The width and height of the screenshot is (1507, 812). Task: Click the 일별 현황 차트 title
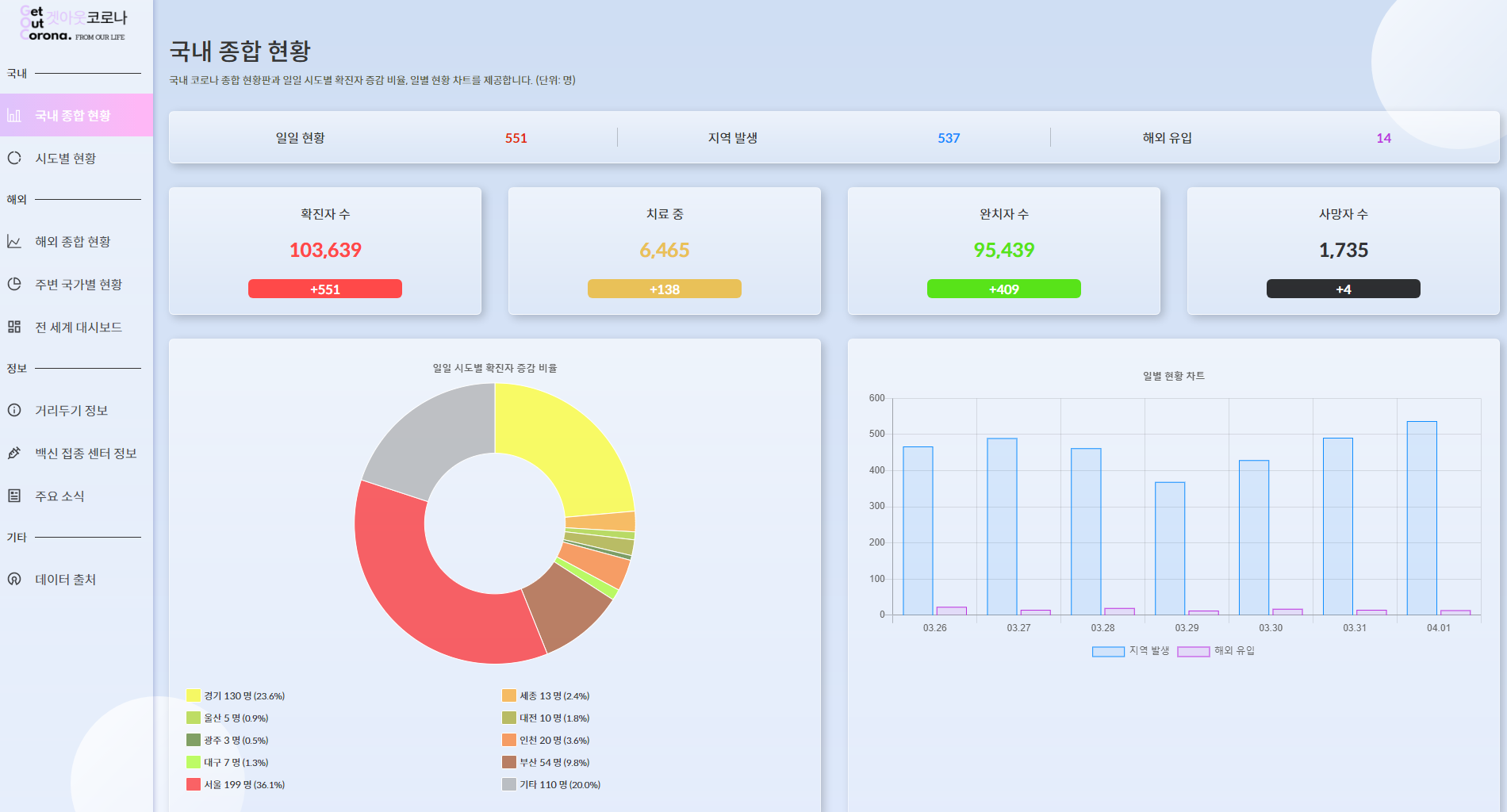[1174, 376]
